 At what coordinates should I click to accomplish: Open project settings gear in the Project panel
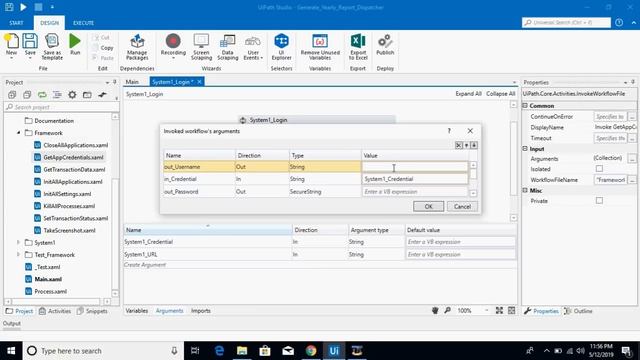[72, 95]
